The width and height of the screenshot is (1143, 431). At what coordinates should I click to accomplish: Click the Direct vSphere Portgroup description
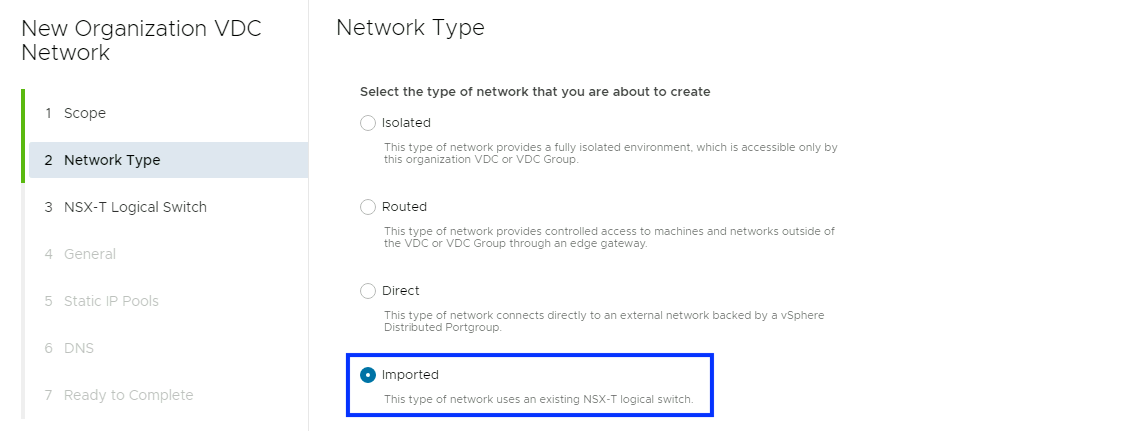[x=604, y=321]
